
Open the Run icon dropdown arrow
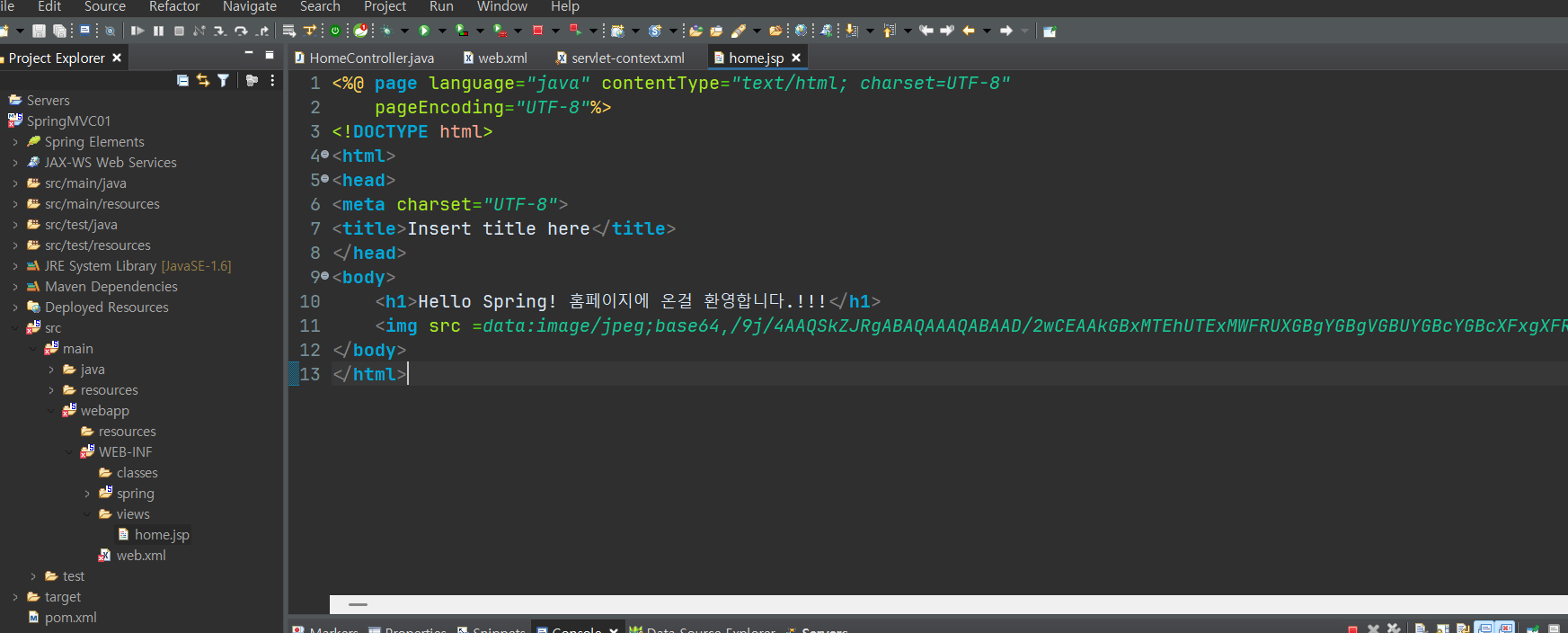(442, 31)
